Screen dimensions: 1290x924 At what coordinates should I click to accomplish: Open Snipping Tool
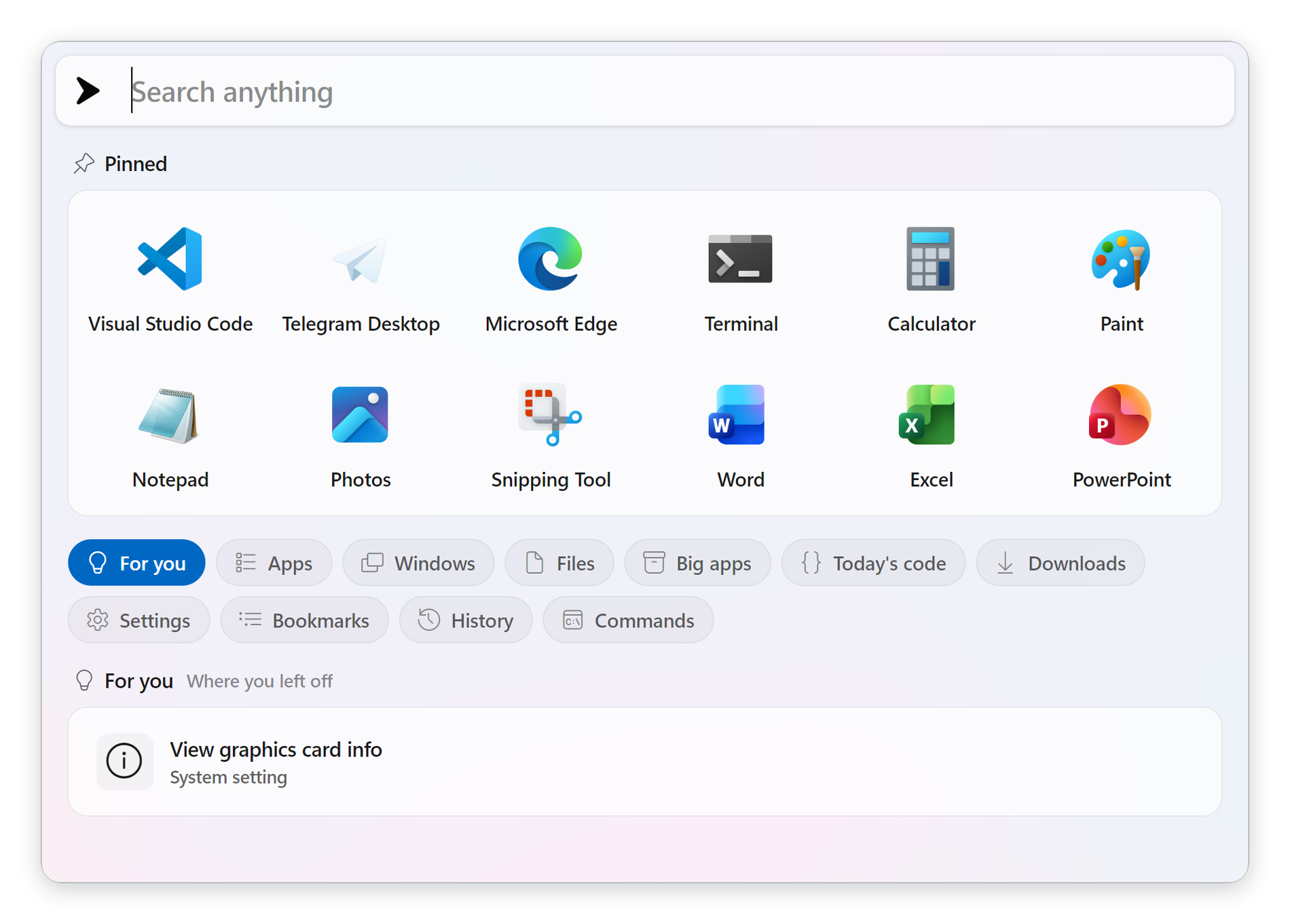[x=551, y=435]
